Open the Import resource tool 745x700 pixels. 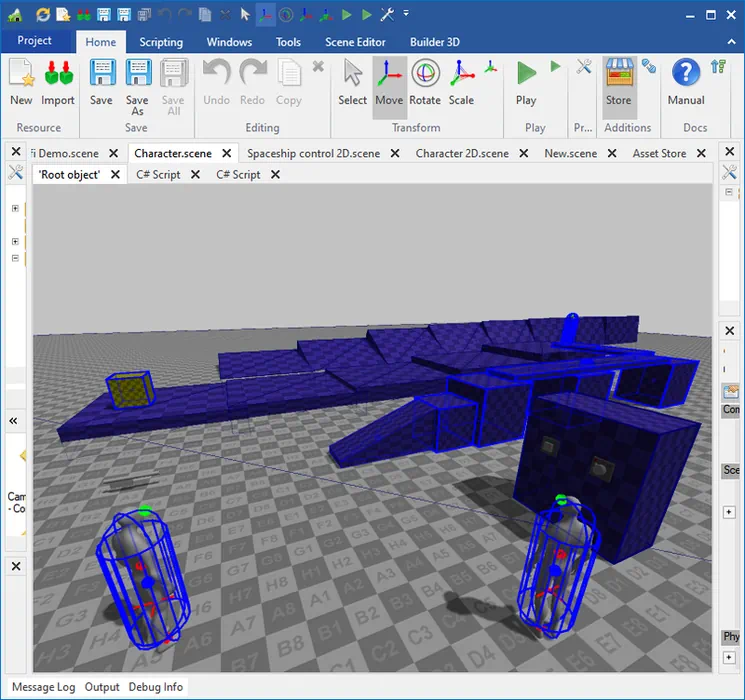tap(58, 82)
